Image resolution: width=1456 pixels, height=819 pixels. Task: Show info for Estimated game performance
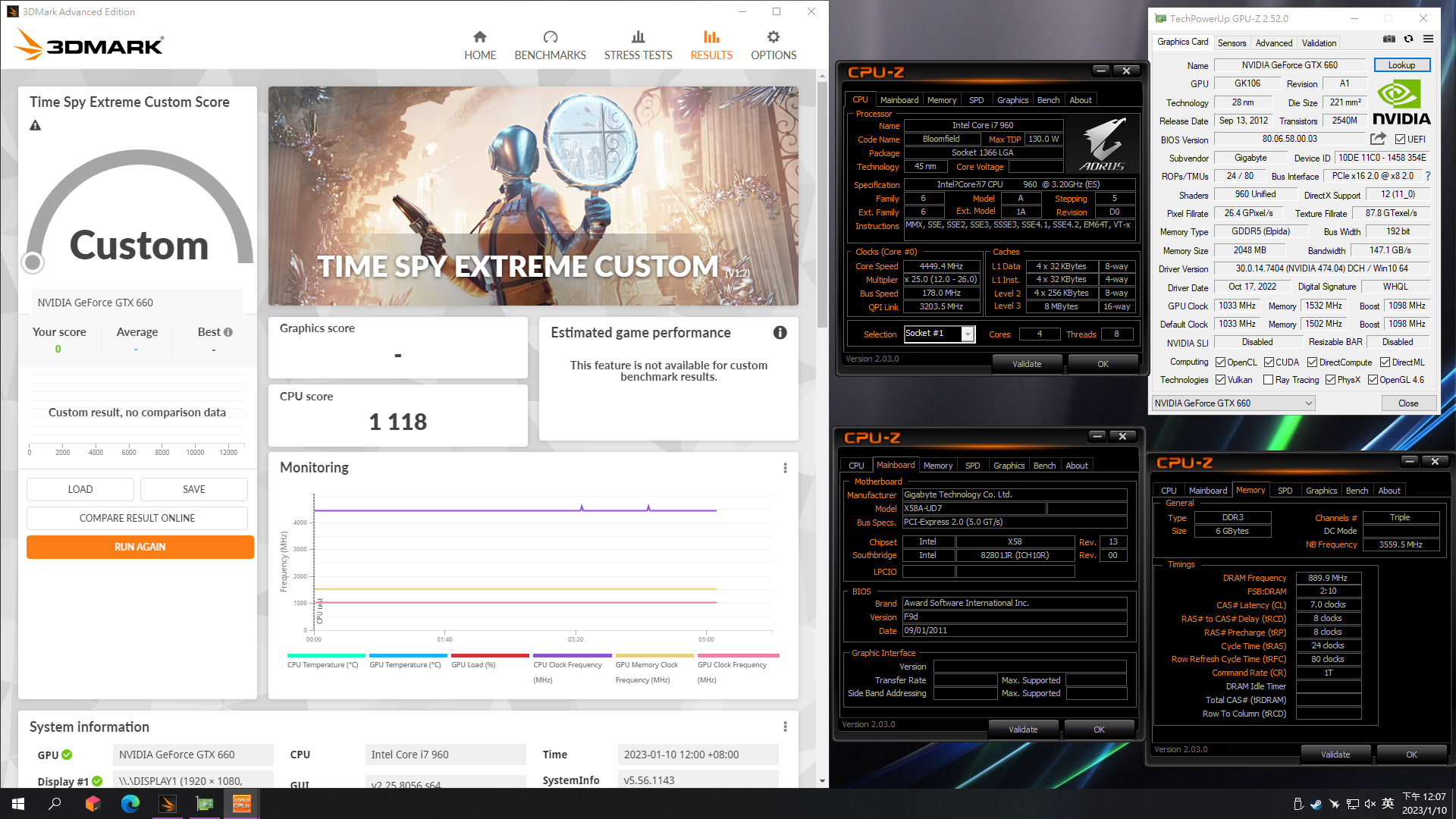[x=780, y=332]
